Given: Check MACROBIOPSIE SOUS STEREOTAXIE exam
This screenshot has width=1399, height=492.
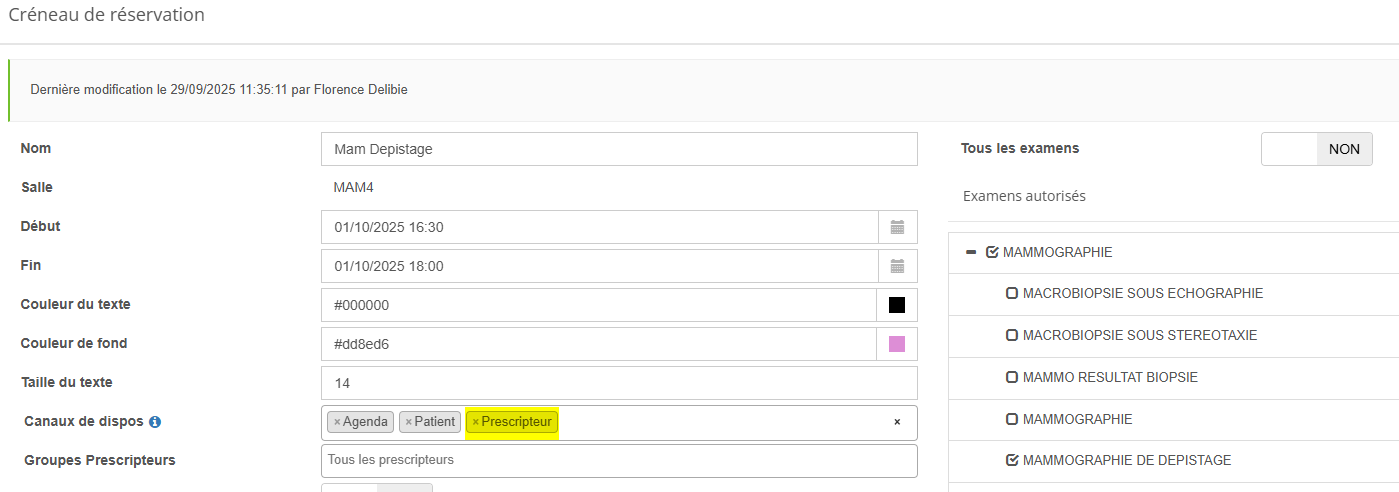Looking at the screenshot, I should (x=1012, y=336).
